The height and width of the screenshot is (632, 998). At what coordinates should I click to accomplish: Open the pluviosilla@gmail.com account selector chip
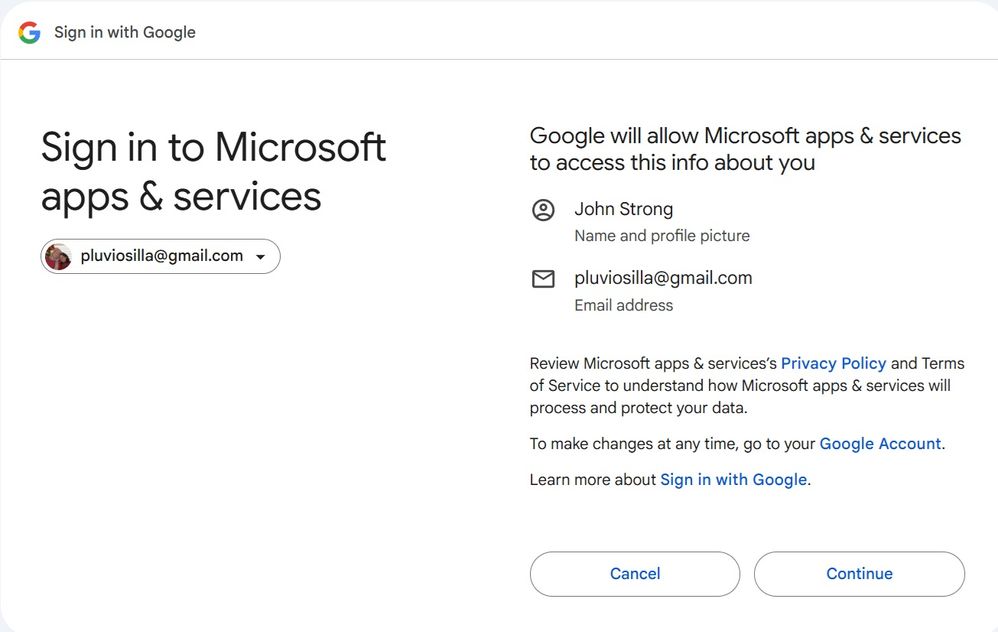(161, 256)
